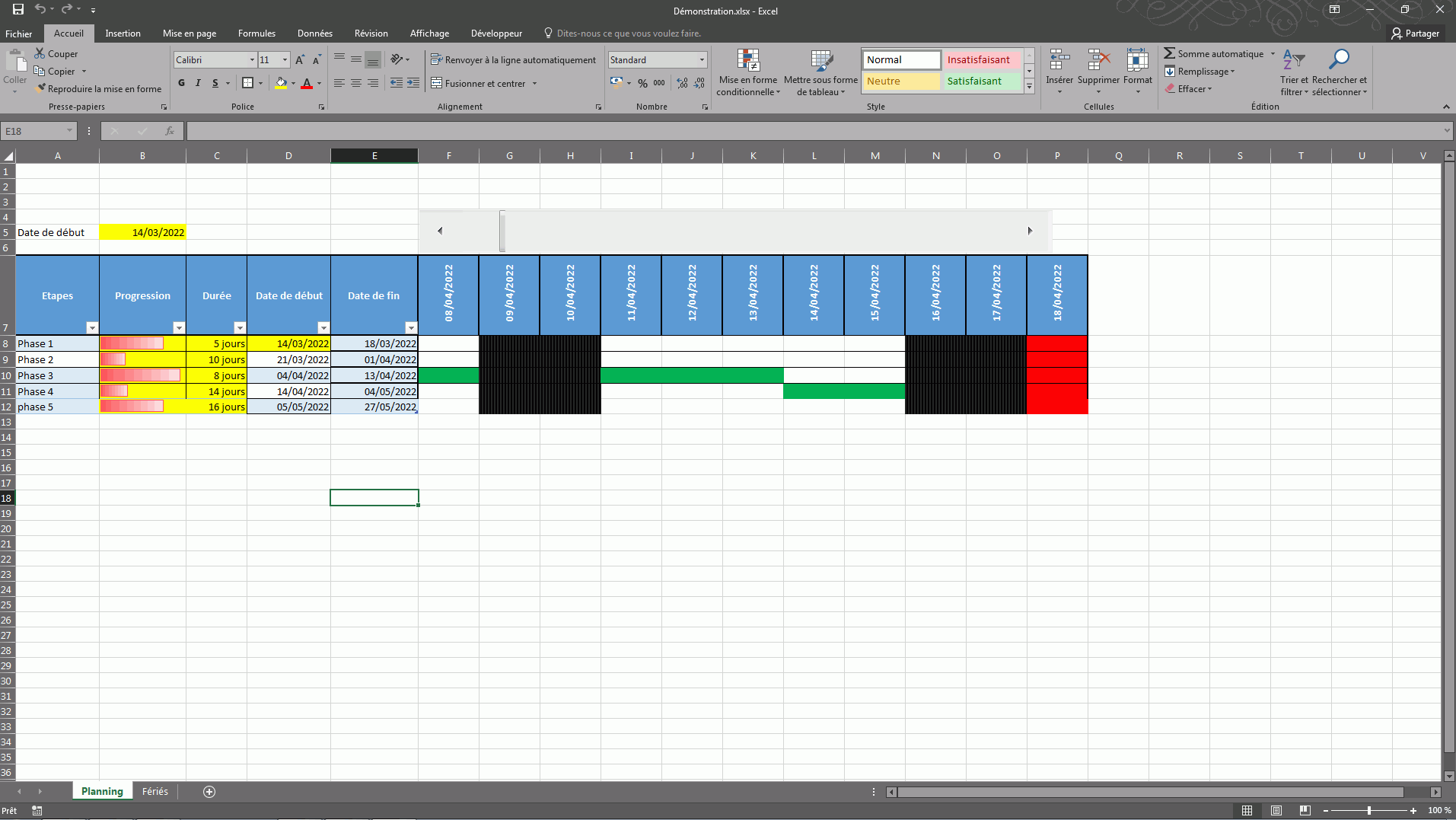The height and width of the screenshot is (820, 1456).
Task: Decrease font size with the smaller A
Action: pyautogui.click(x=317, y=60)
